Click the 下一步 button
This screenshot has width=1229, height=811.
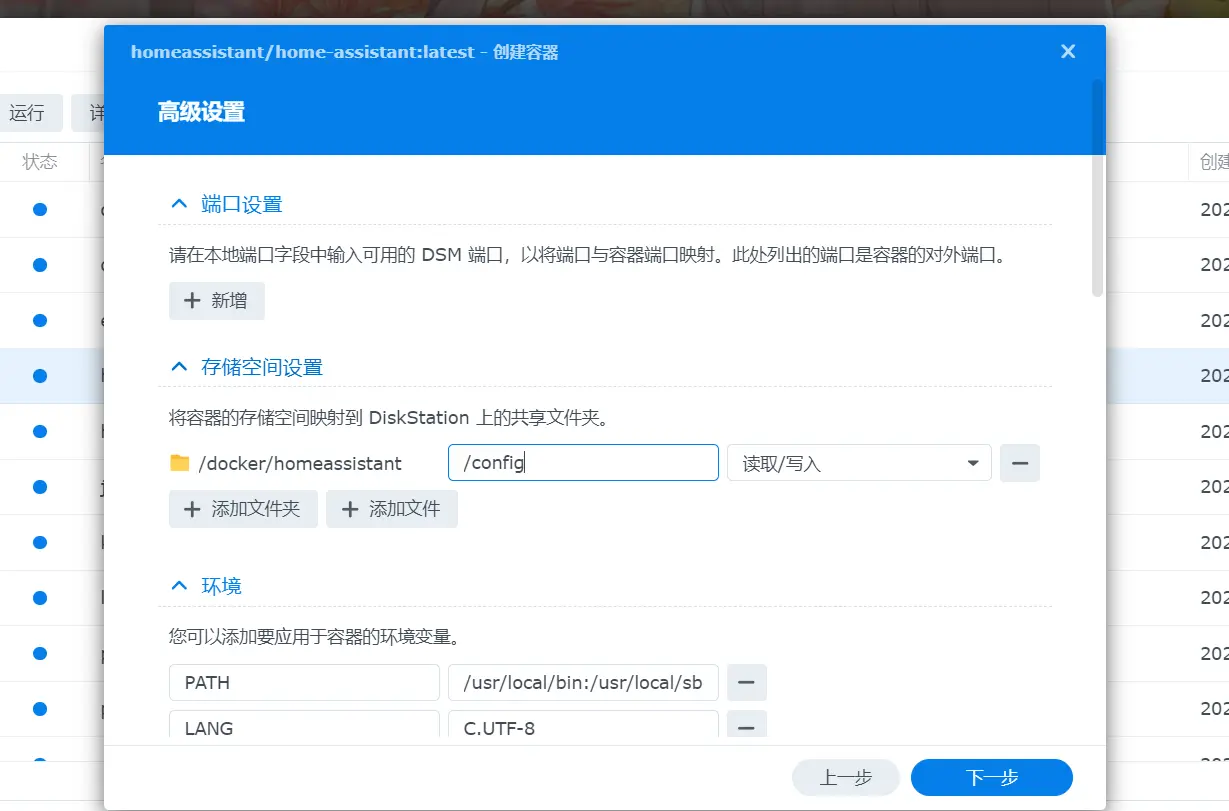992,778
